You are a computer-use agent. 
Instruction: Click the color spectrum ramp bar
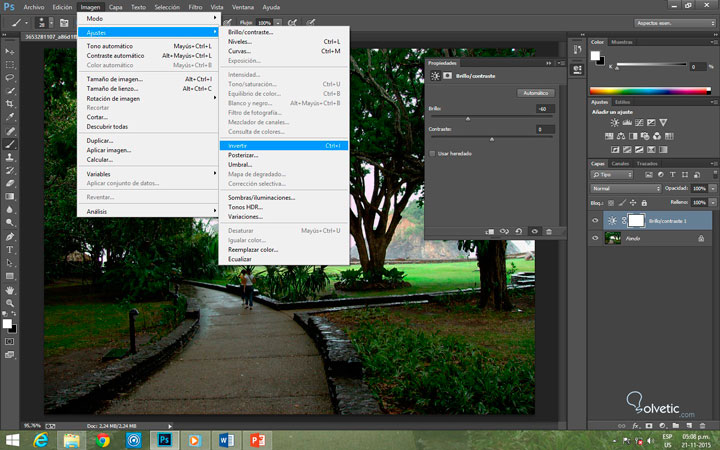tap(650, 91)
